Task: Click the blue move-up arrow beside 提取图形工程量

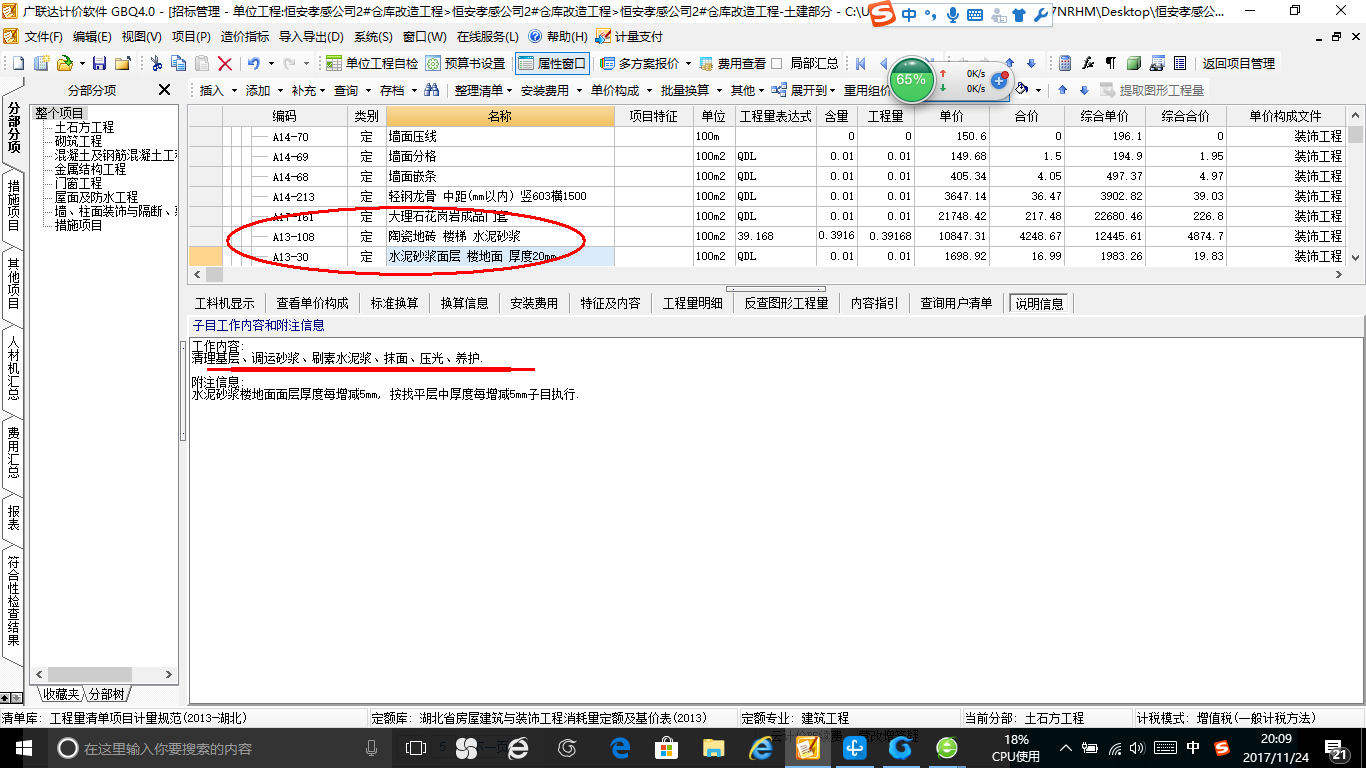Action: tap(1062, 90)
